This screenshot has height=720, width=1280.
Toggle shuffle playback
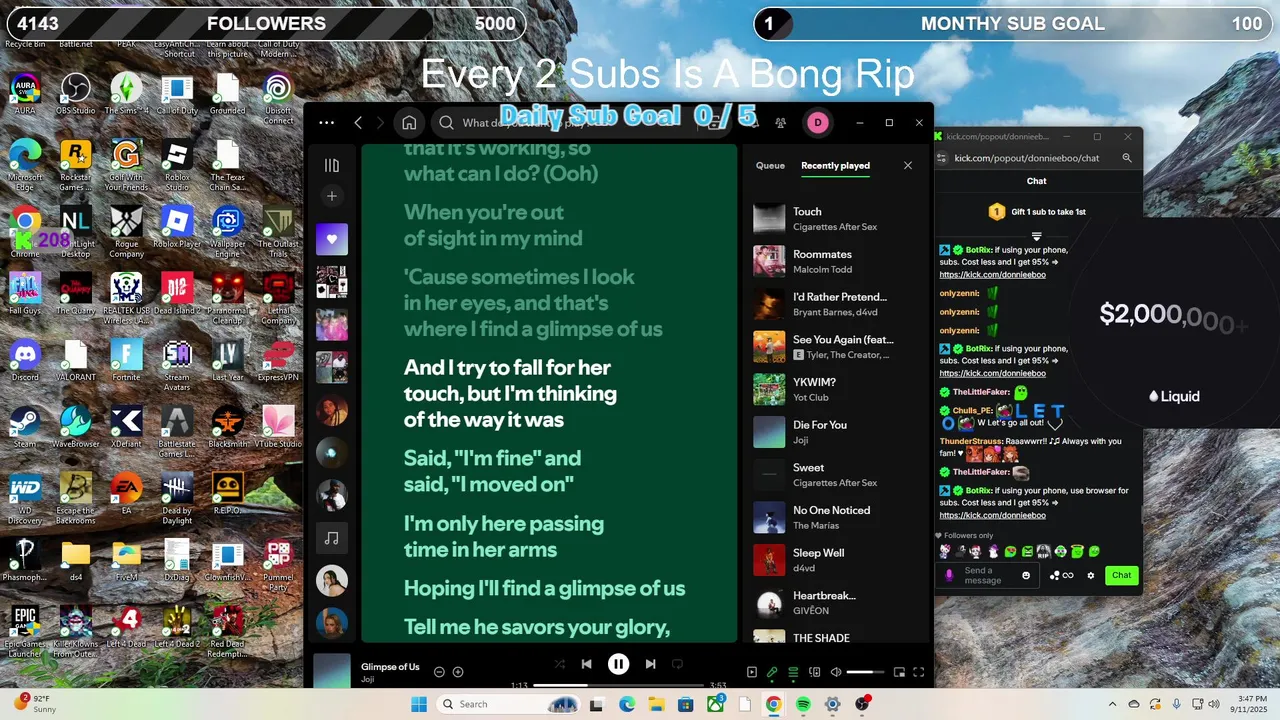pos(559,664)
